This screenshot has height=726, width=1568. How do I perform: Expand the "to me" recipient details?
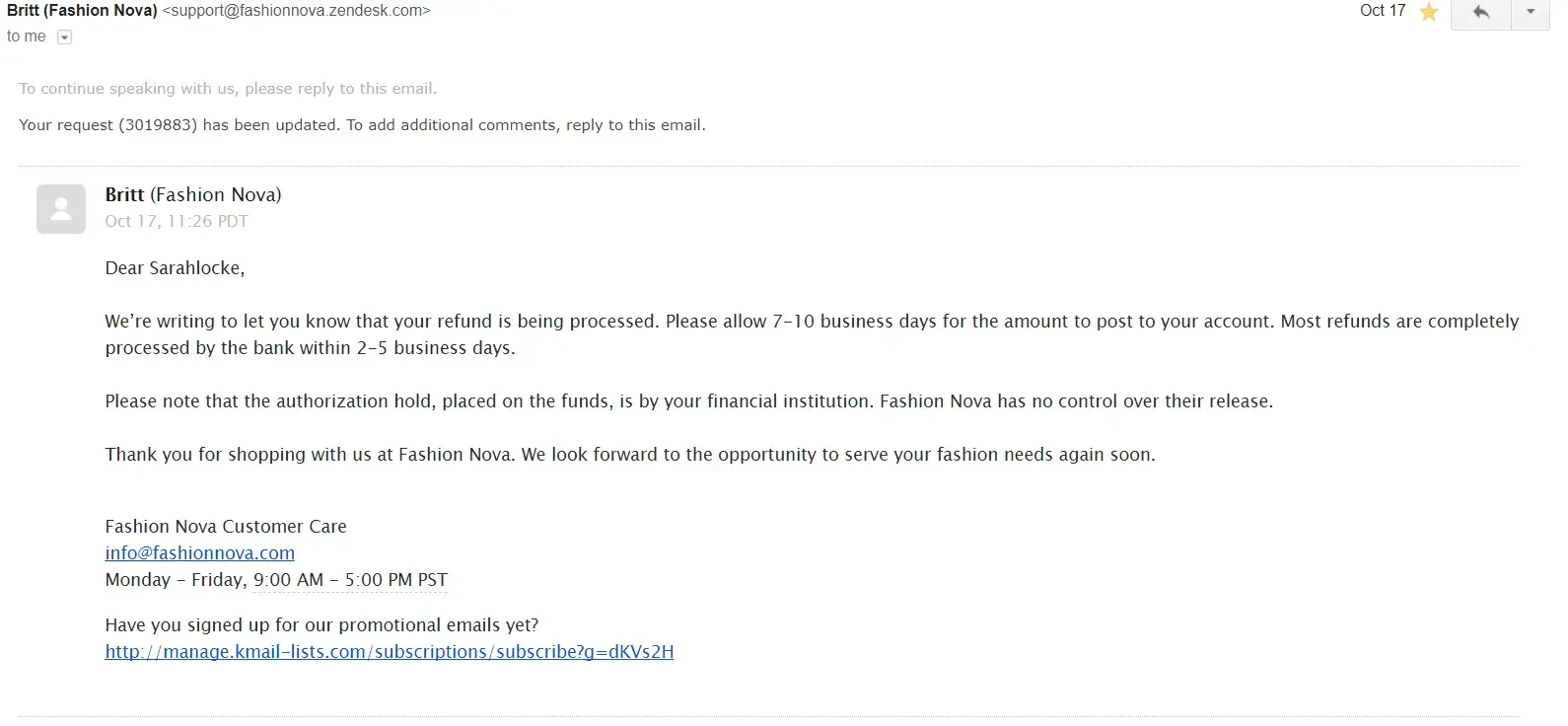64,37
